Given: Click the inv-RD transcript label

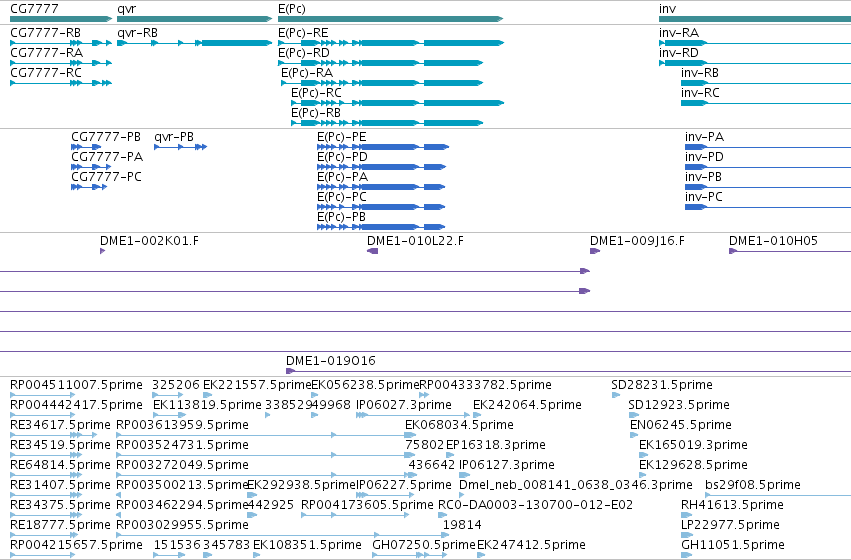Looking at the screenshot, I should coord(679,53).
